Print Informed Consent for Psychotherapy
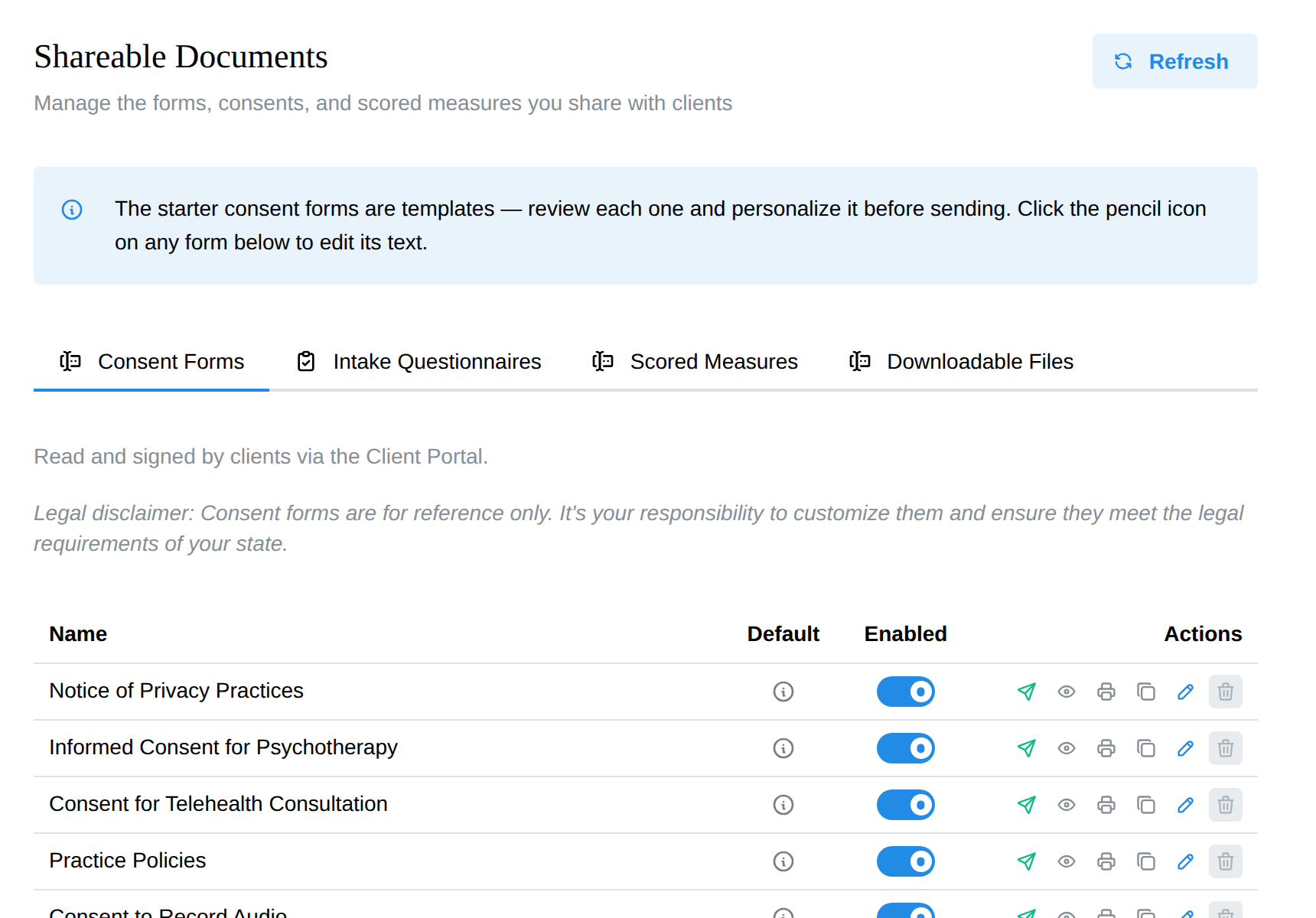Viewport: 1316px width, 918px height. tap(1106, 748)
